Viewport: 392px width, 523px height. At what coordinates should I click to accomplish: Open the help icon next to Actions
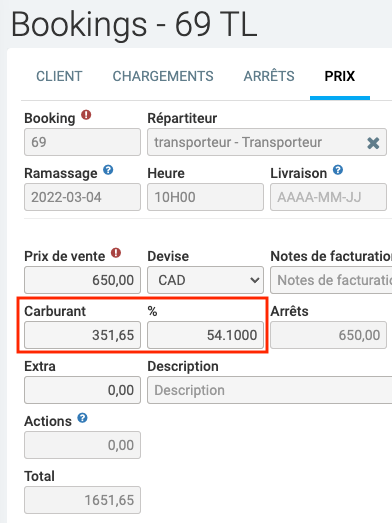coord(82,418)
